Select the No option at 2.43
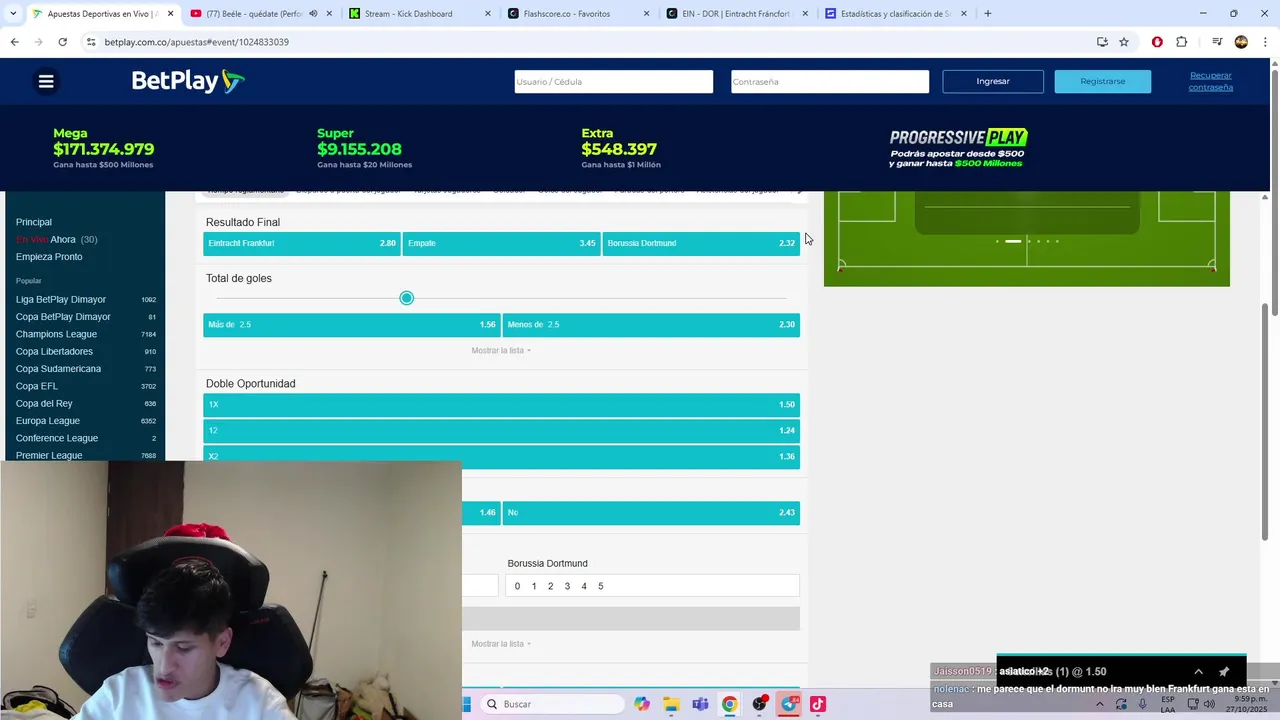 tap(651, 513)
